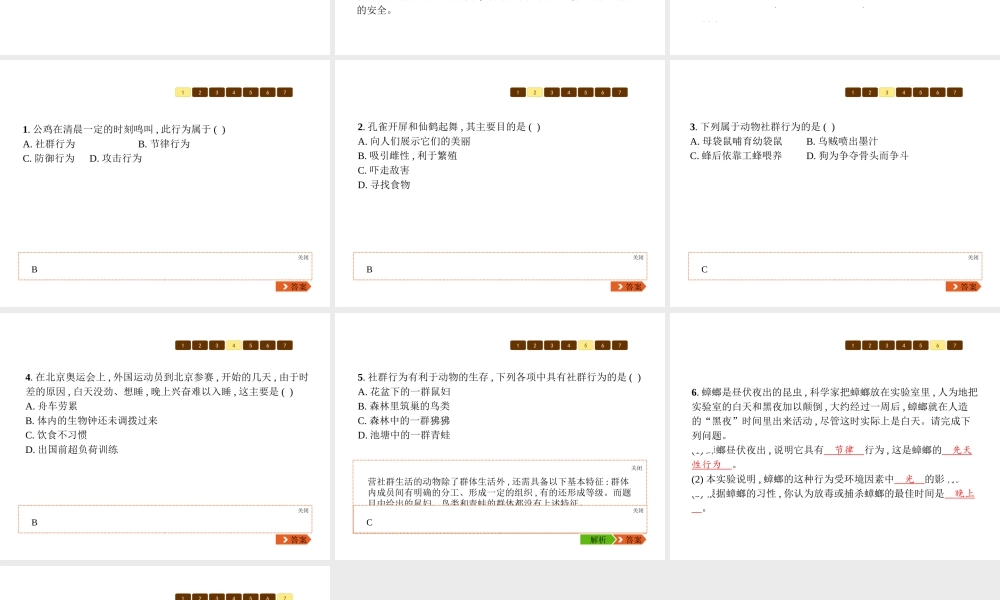Select page tab 1 on question 6 slide
1000x600 pixels.
[x=853, y=345]
